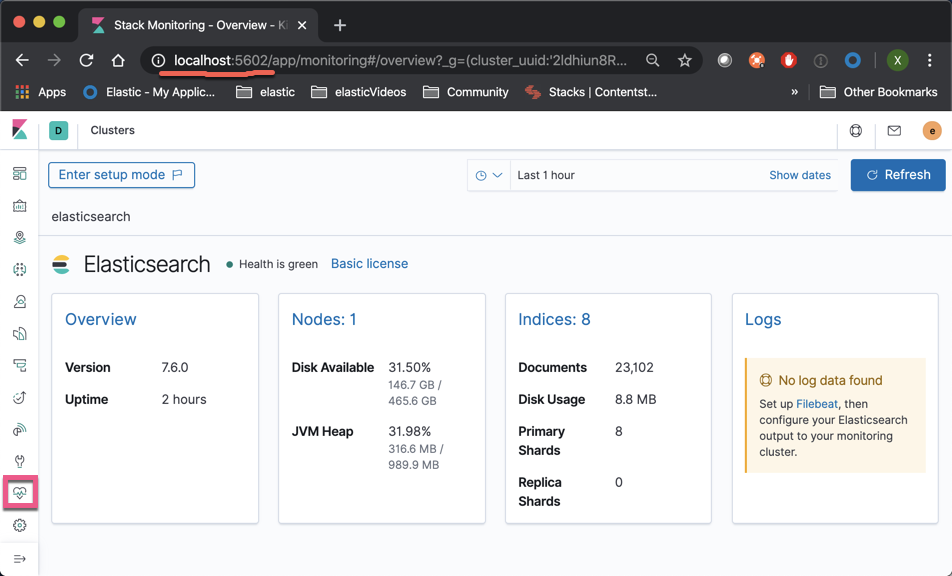Open the user avatar 'e' menu

tap(932, 130)
